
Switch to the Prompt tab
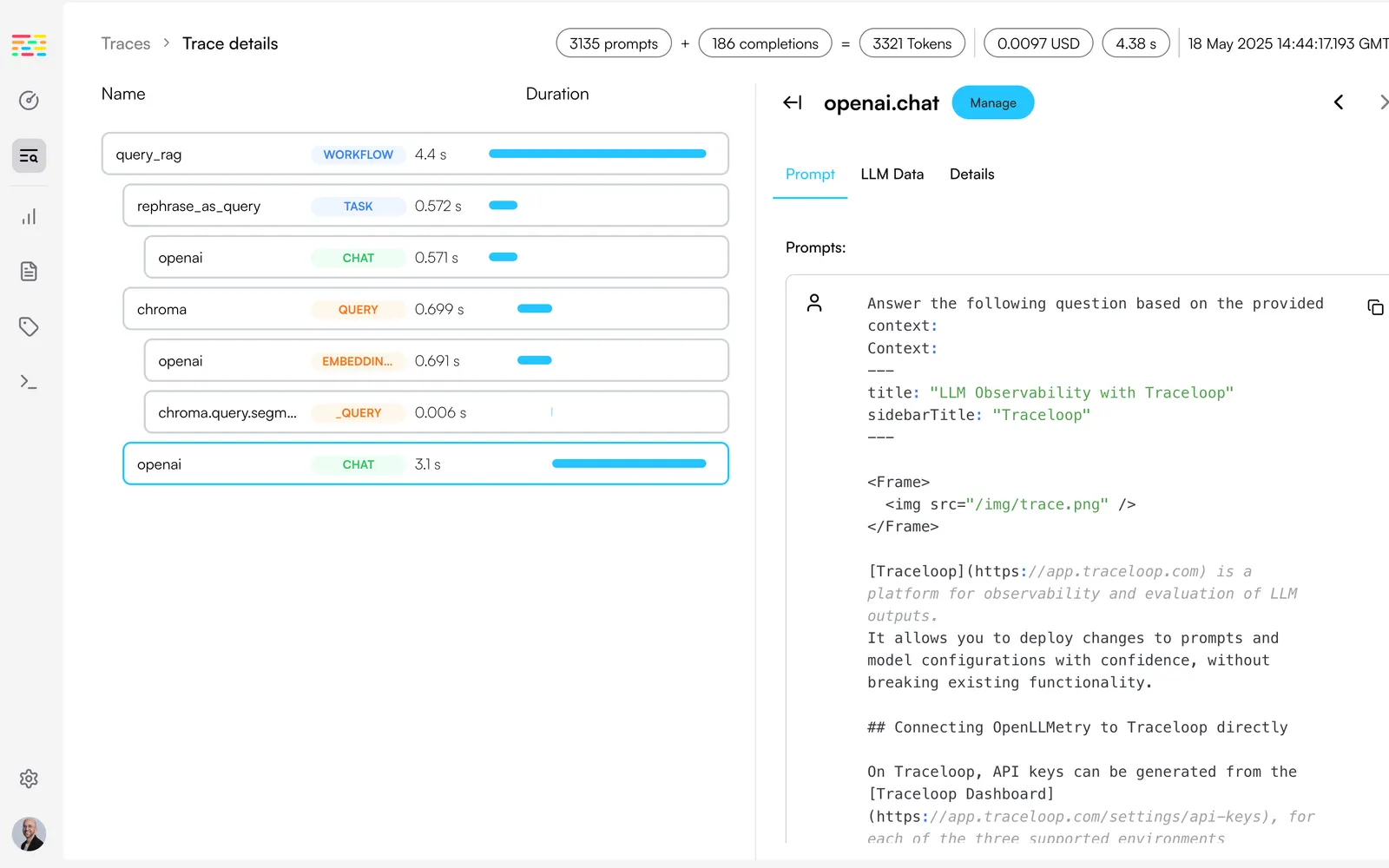(x=810, y=174)
